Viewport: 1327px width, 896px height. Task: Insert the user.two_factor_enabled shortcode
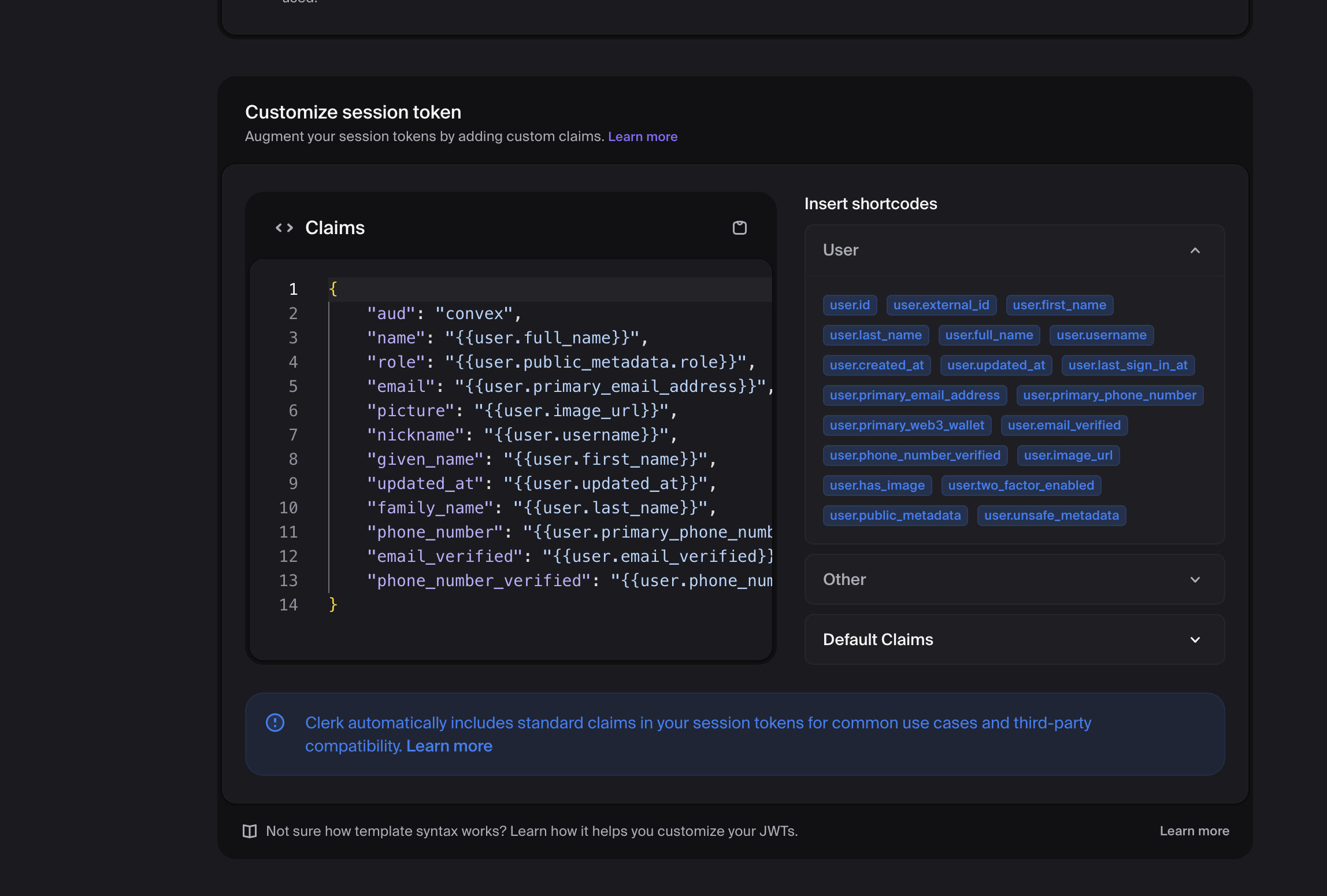[x=1021, y=486]
